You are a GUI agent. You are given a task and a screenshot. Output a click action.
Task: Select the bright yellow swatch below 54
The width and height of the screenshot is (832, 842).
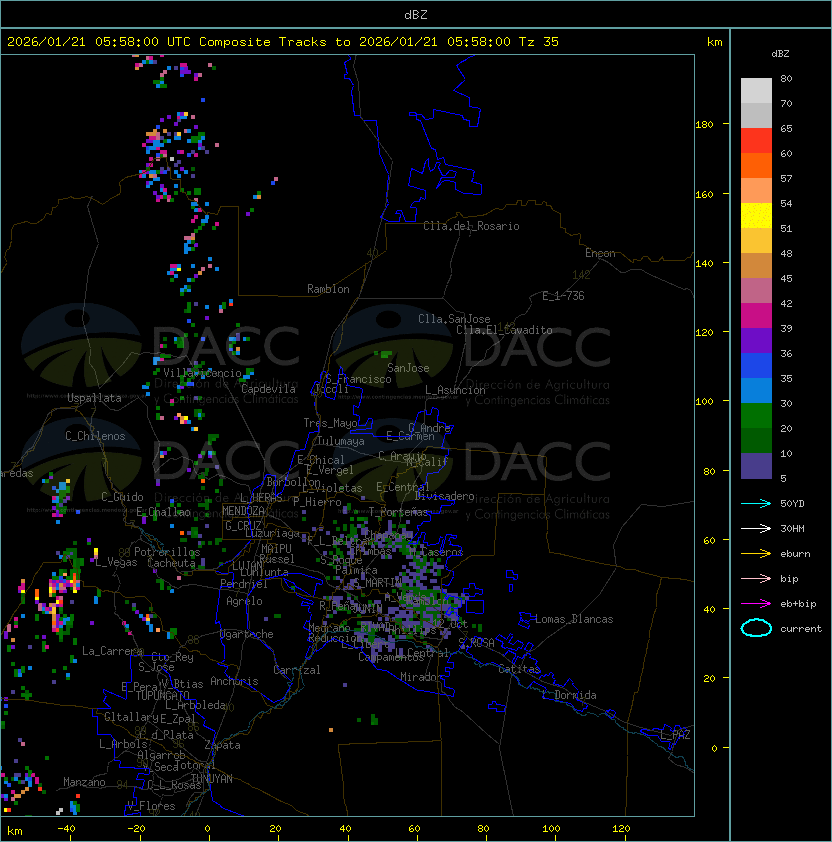756,216
